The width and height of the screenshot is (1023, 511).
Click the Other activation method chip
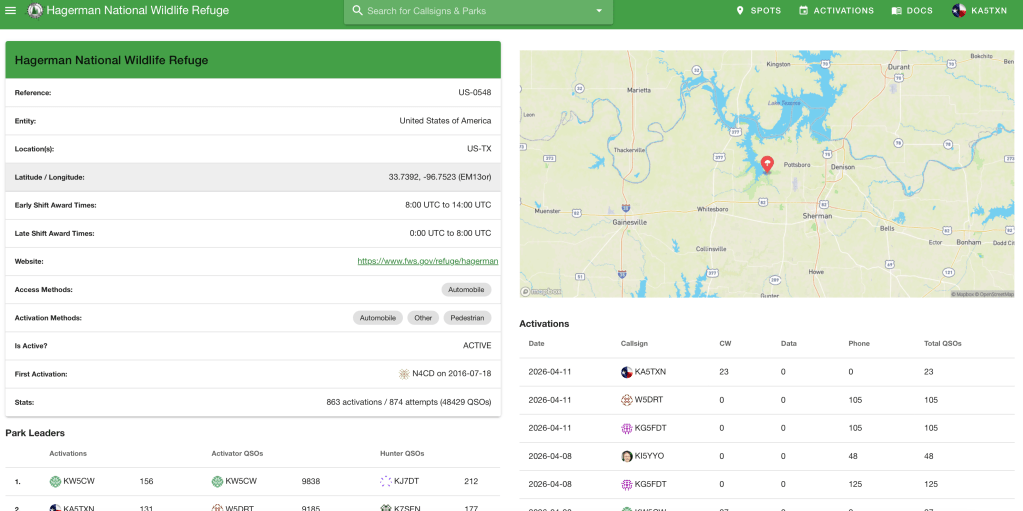(x=423, y=318)
